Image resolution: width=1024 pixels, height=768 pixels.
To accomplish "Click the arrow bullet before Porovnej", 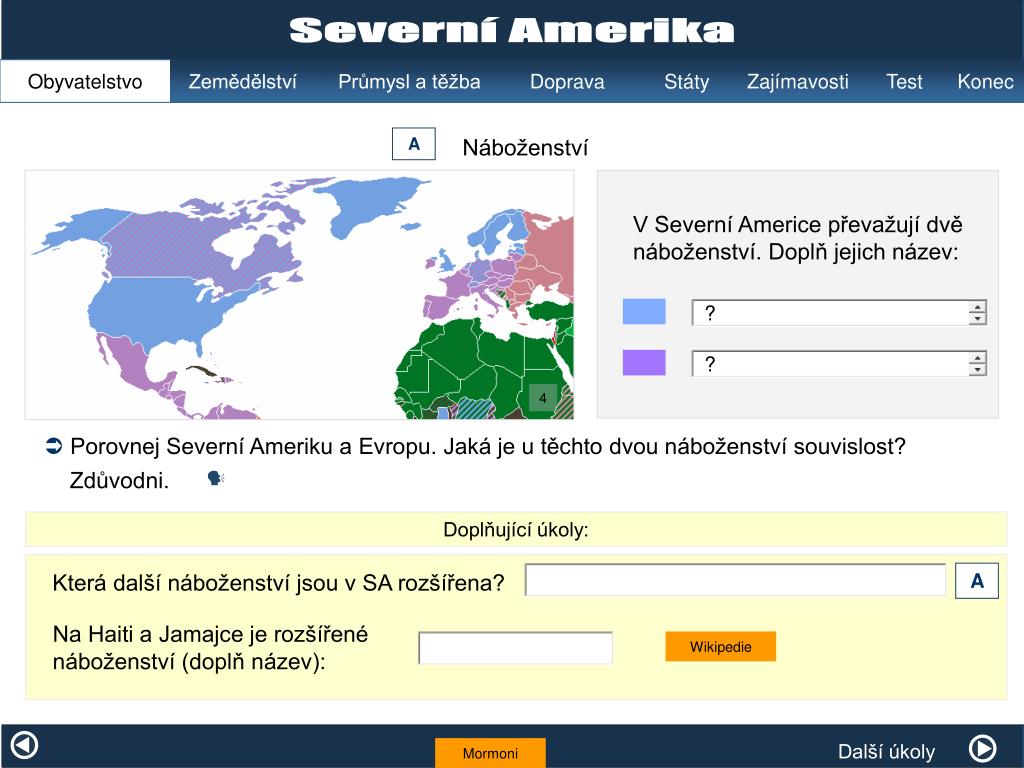I will (x=54, y=446).
